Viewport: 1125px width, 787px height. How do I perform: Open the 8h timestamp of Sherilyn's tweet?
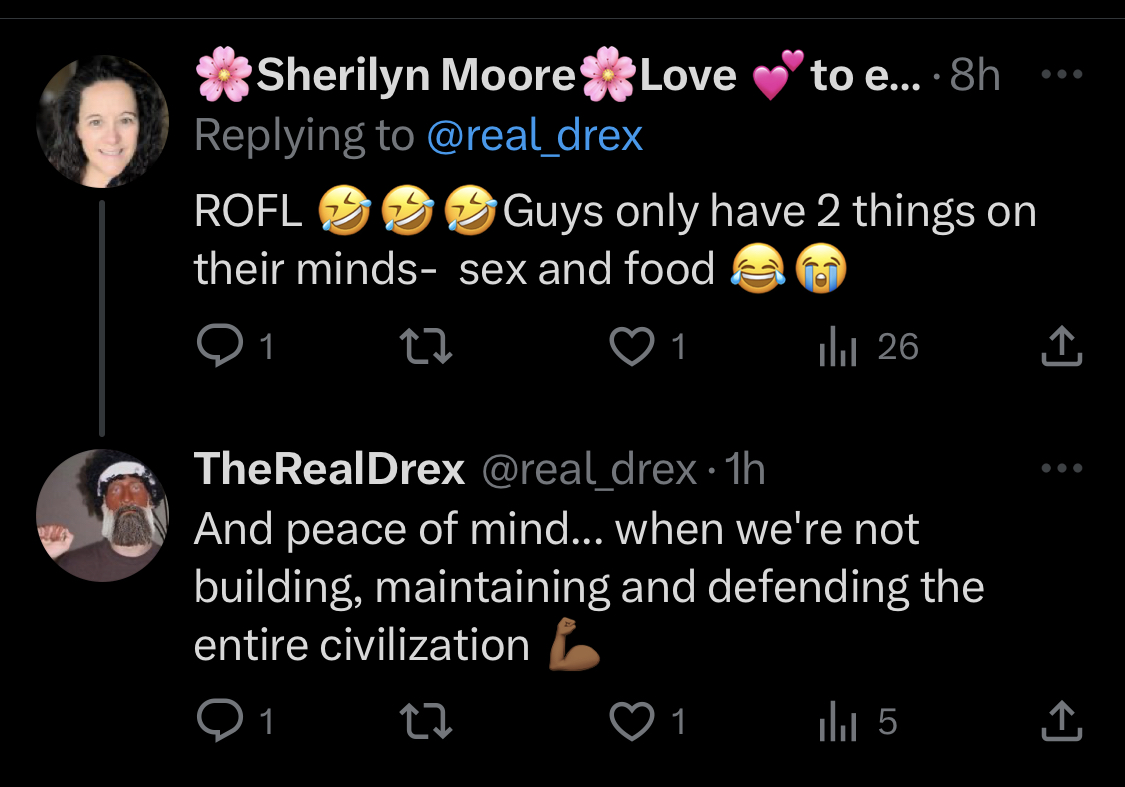pos(974,75)
